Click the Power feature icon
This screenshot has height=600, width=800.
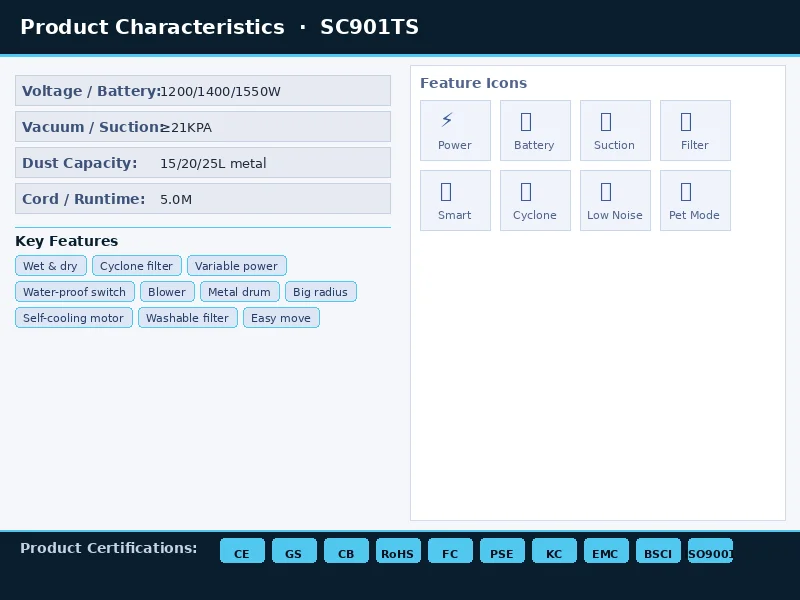(455, 131)
